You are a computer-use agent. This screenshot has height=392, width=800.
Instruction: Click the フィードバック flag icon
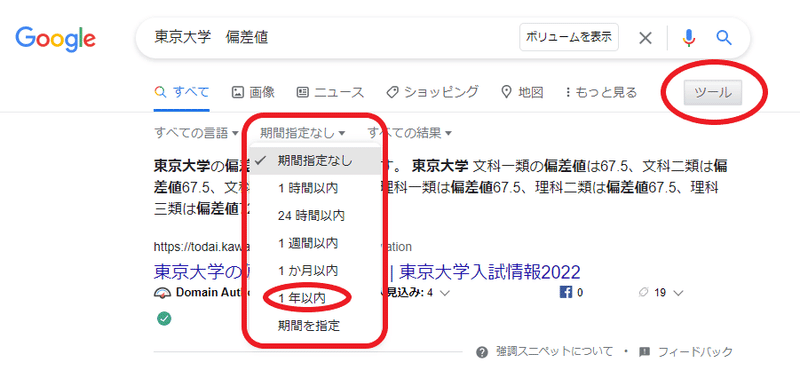click(x=644, y=352)
